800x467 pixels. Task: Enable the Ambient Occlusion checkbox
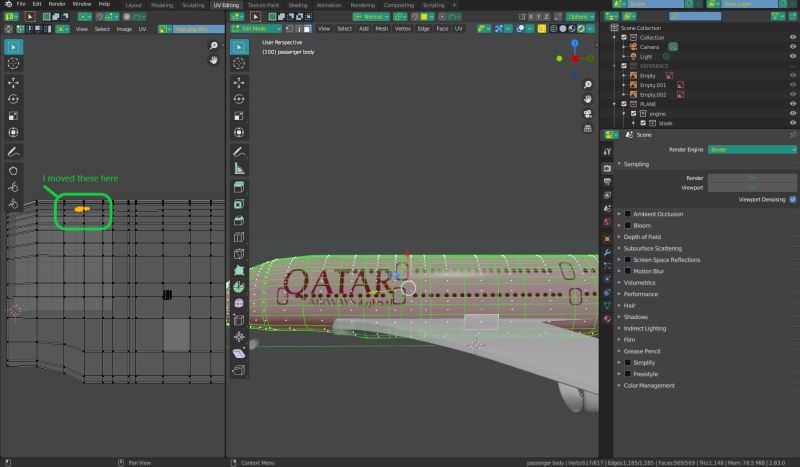(x=628, y=214)
